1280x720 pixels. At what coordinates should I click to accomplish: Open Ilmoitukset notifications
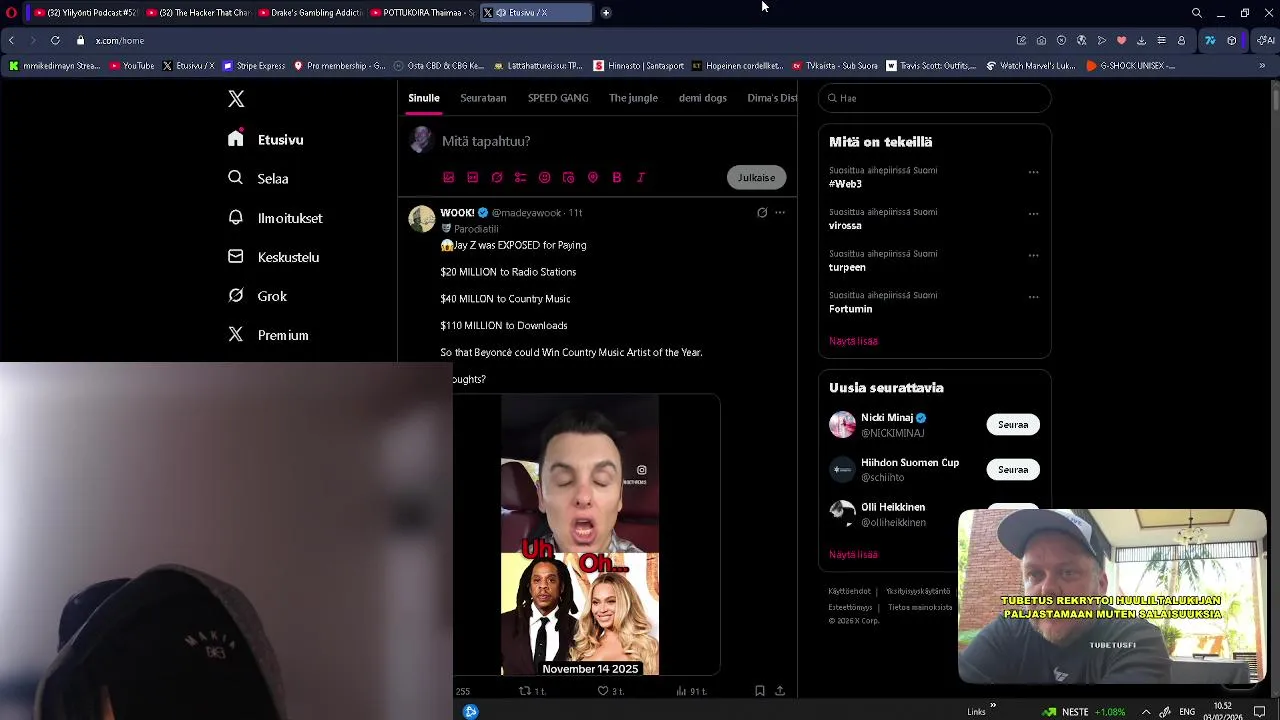tap(275, 218)
